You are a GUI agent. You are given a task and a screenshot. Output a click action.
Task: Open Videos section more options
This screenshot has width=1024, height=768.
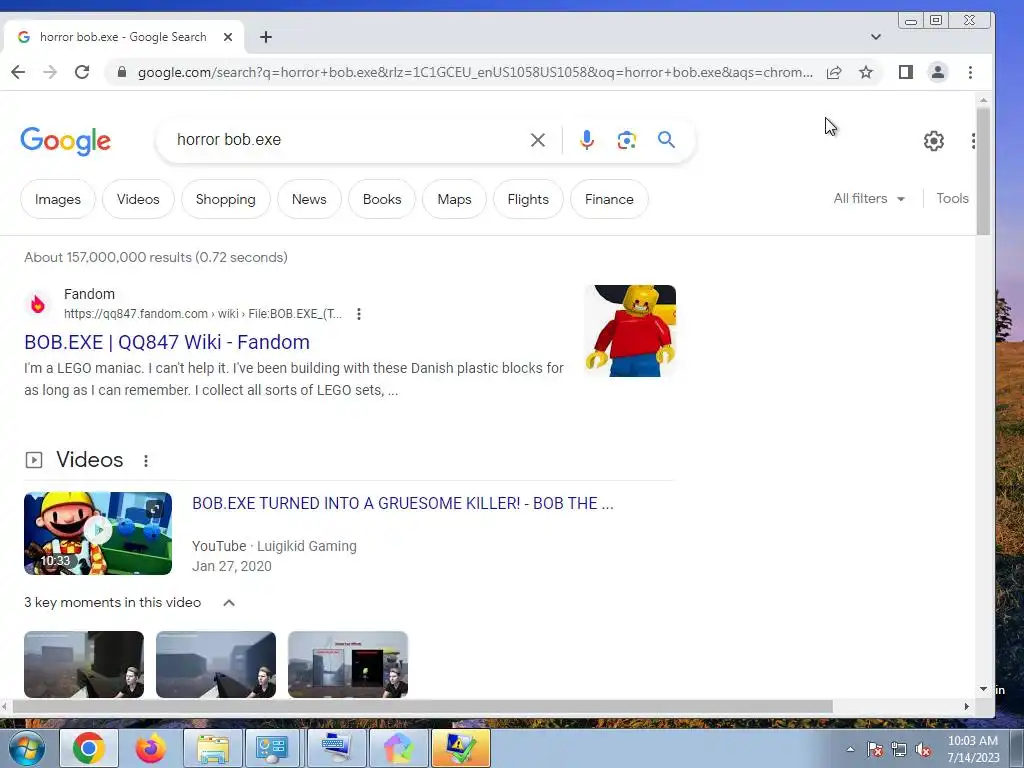pyautogui.click(x=146, y=461)
